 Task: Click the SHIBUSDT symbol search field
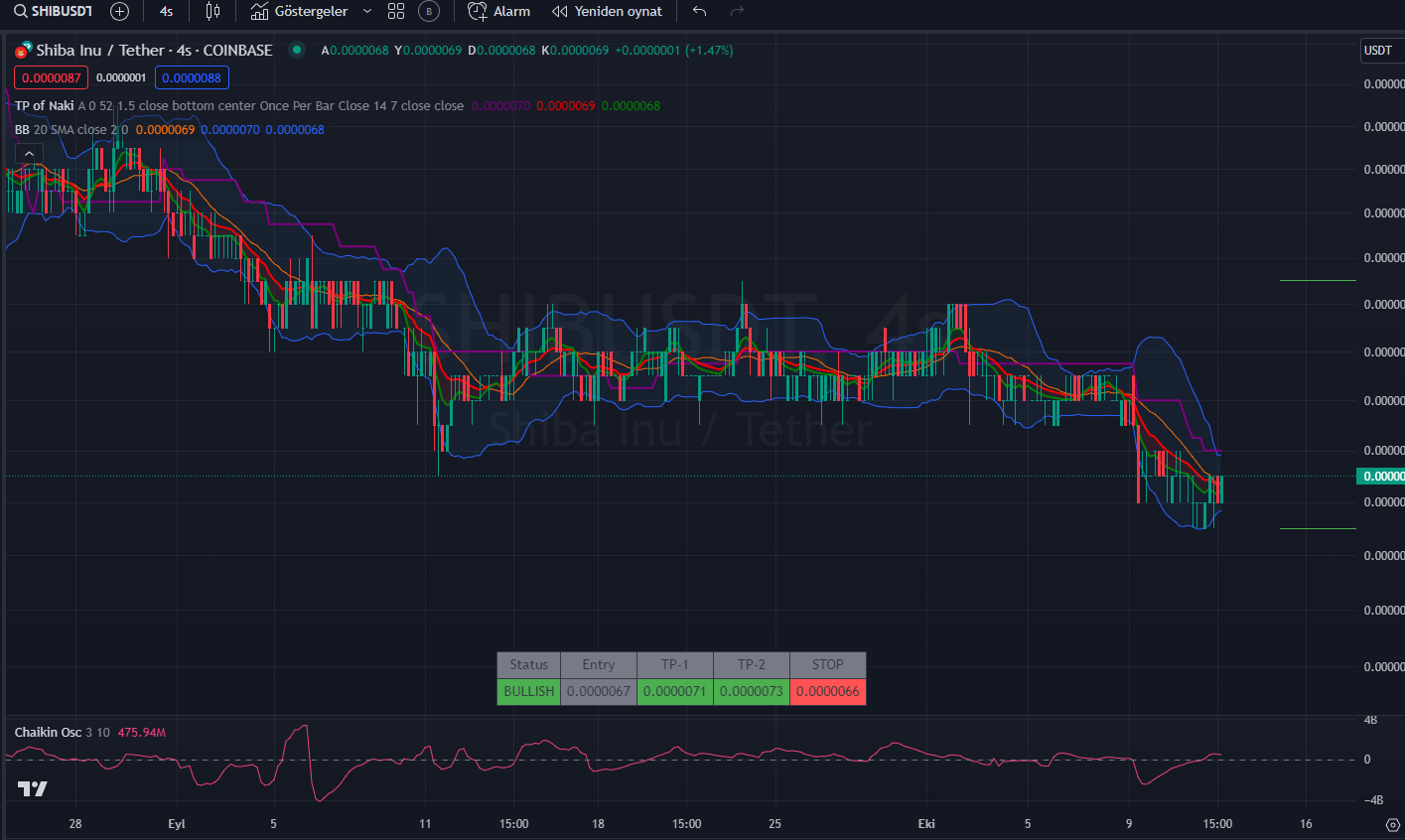pos(59,11)
